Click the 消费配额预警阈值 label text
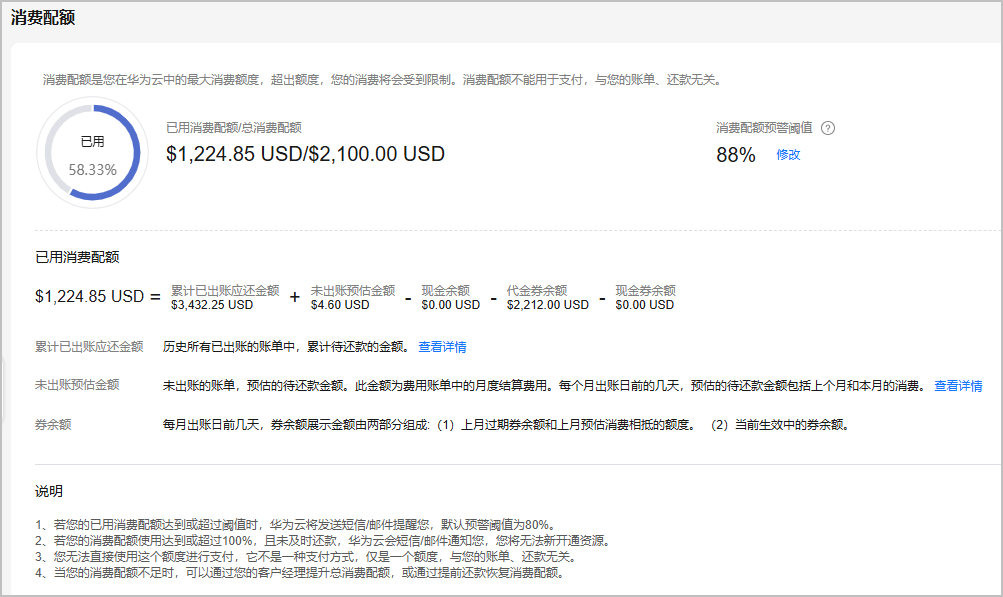Screen dimensions: 1003x597 764,128
